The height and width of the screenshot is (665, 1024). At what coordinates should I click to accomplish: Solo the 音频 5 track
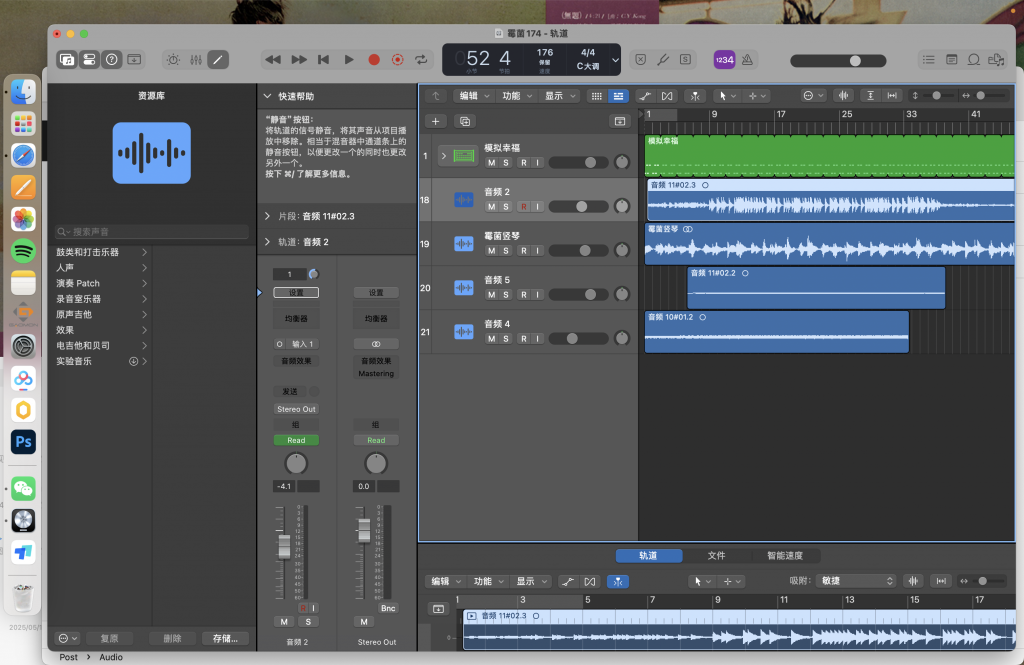(x=506, y=294)
